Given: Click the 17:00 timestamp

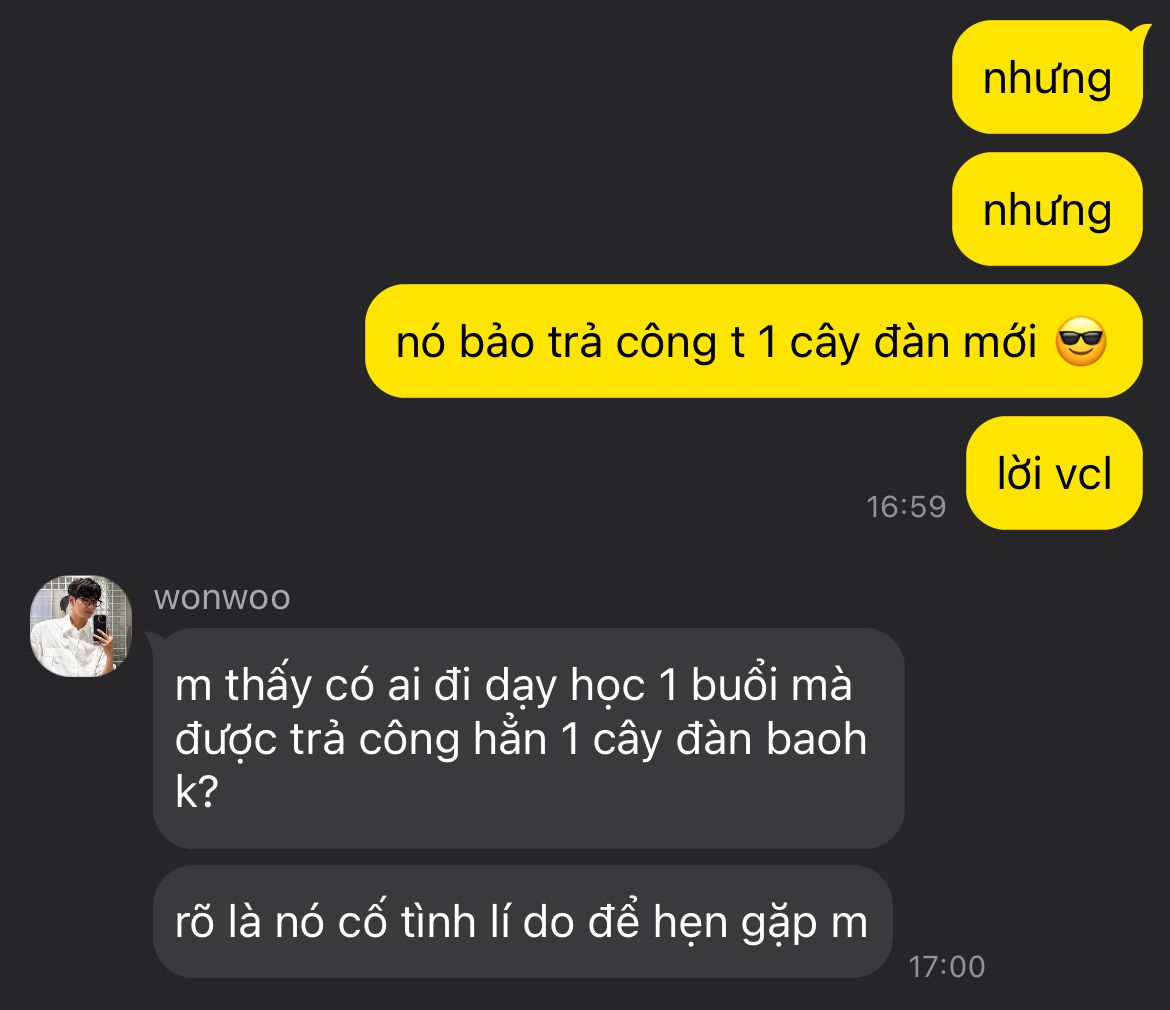Looking at the screenshot, I should point(946,966).
